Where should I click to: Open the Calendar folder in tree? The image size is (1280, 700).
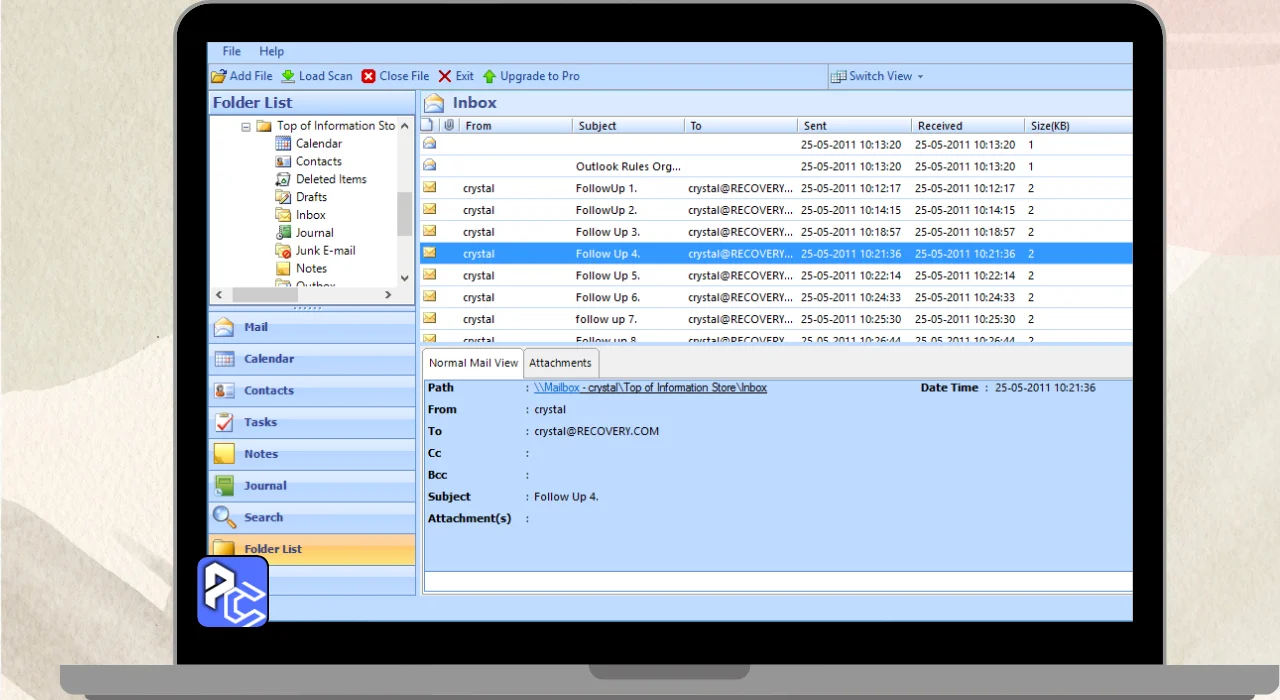(318, 144)
